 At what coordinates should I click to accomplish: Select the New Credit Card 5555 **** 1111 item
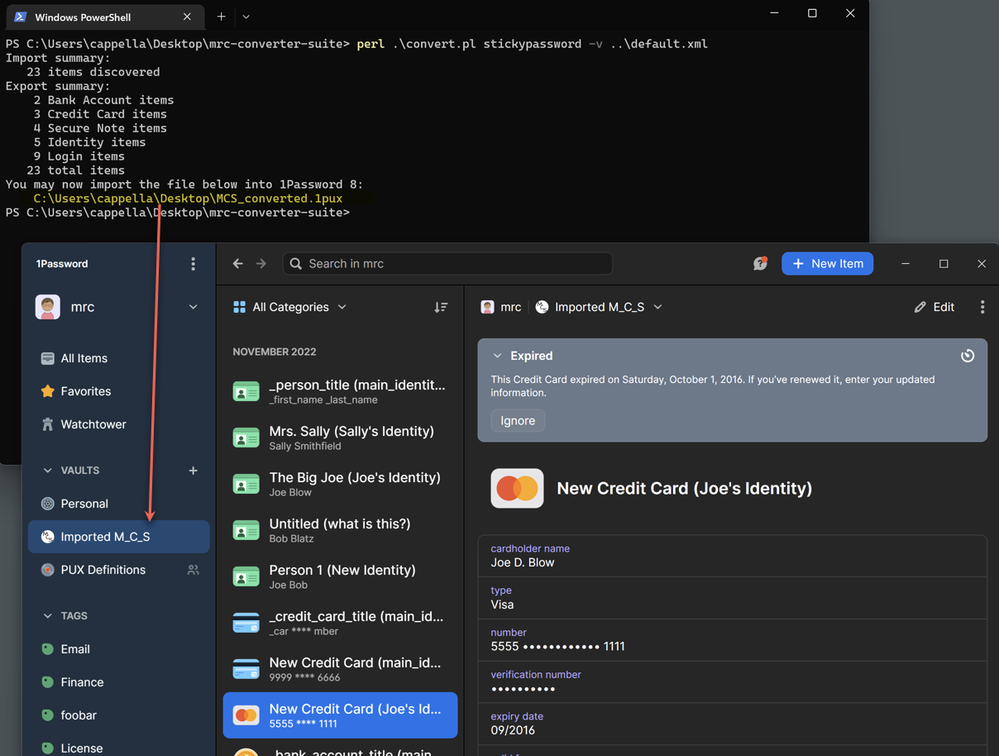[340, 715]
